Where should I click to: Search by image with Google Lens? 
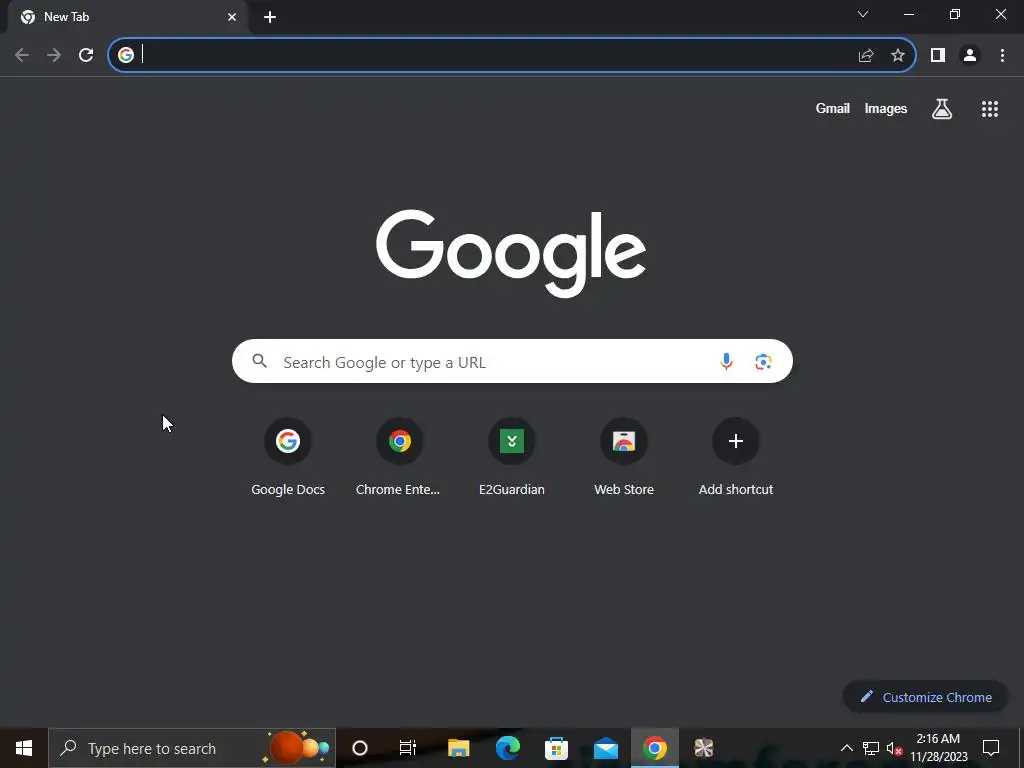point(763,361)
